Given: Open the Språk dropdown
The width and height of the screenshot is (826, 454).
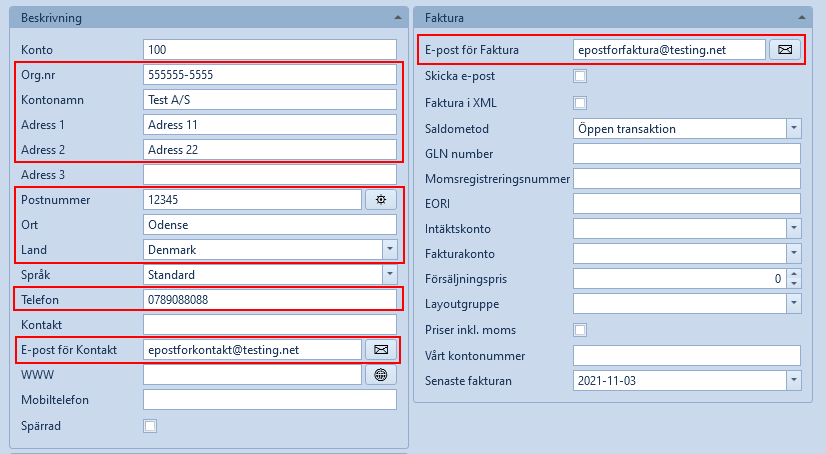Looking at the screenshot, I should [389, 274].
